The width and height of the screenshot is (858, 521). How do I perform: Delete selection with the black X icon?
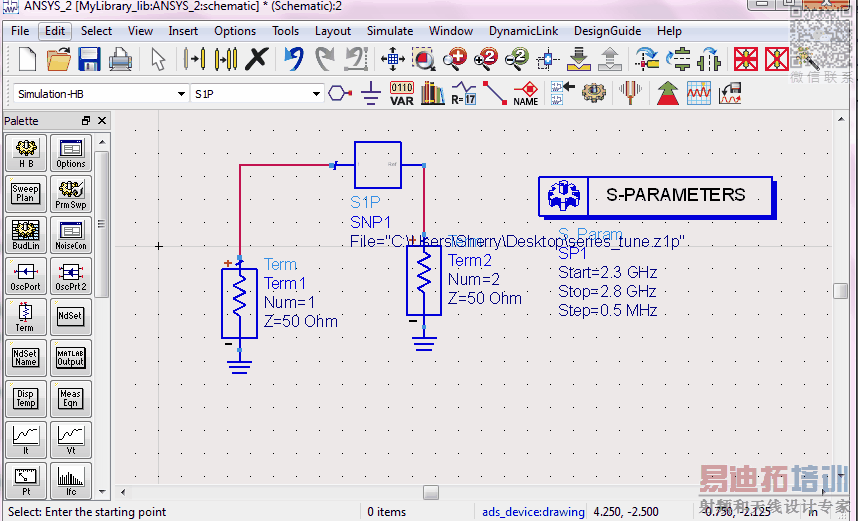[256, 59]
